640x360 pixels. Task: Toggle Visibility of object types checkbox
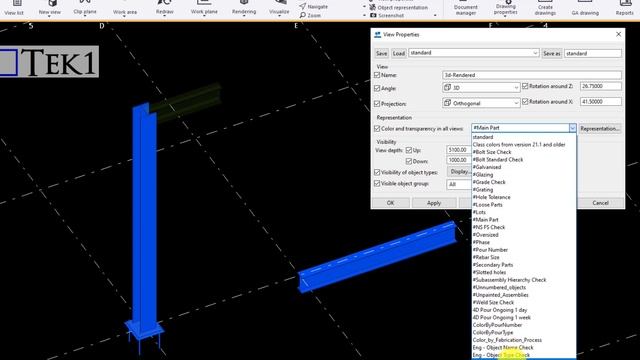tap(377, 172)
